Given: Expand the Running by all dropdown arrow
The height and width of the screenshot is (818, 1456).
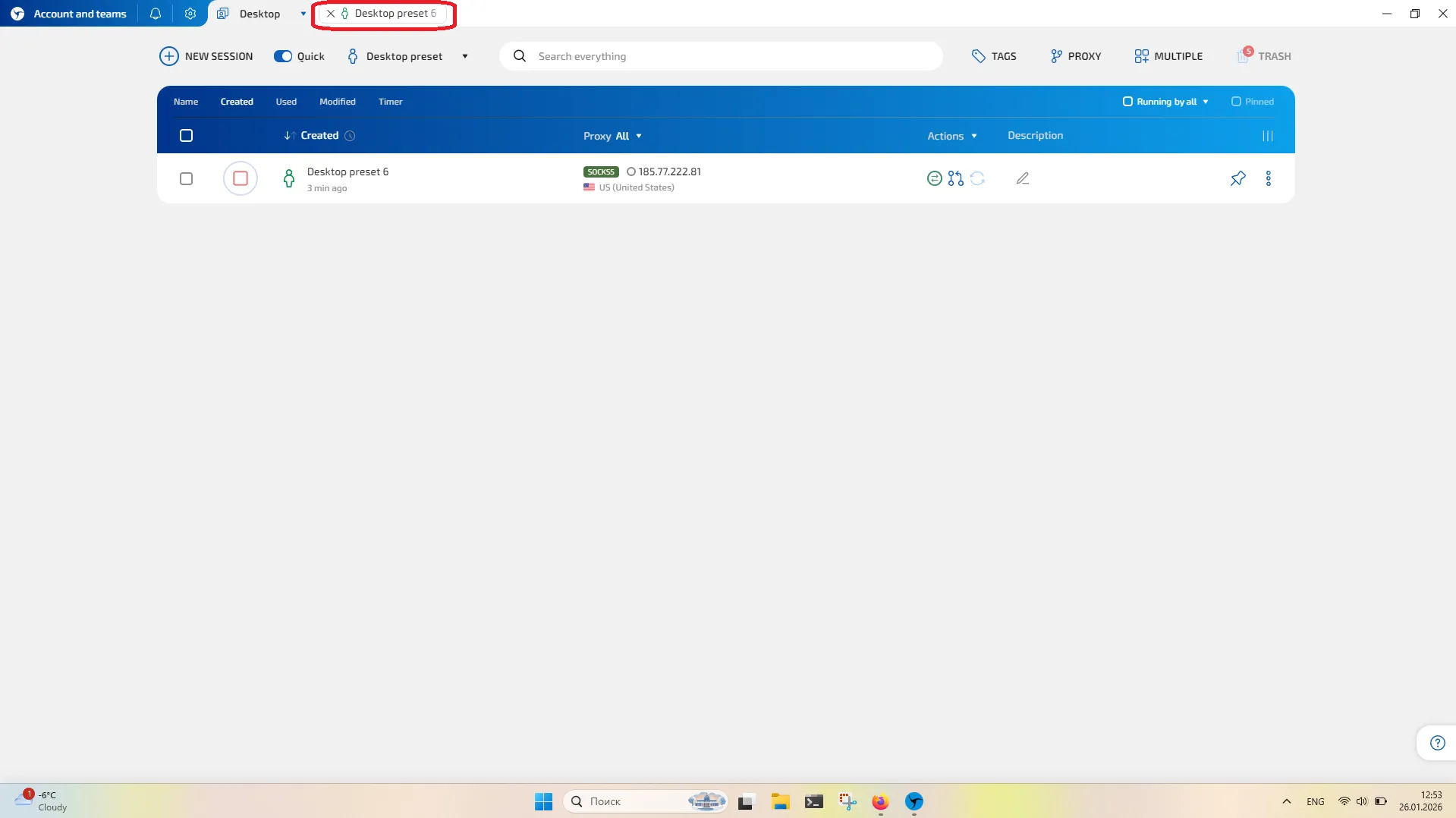Looking at the screenshot, I should click(1206, 102).
